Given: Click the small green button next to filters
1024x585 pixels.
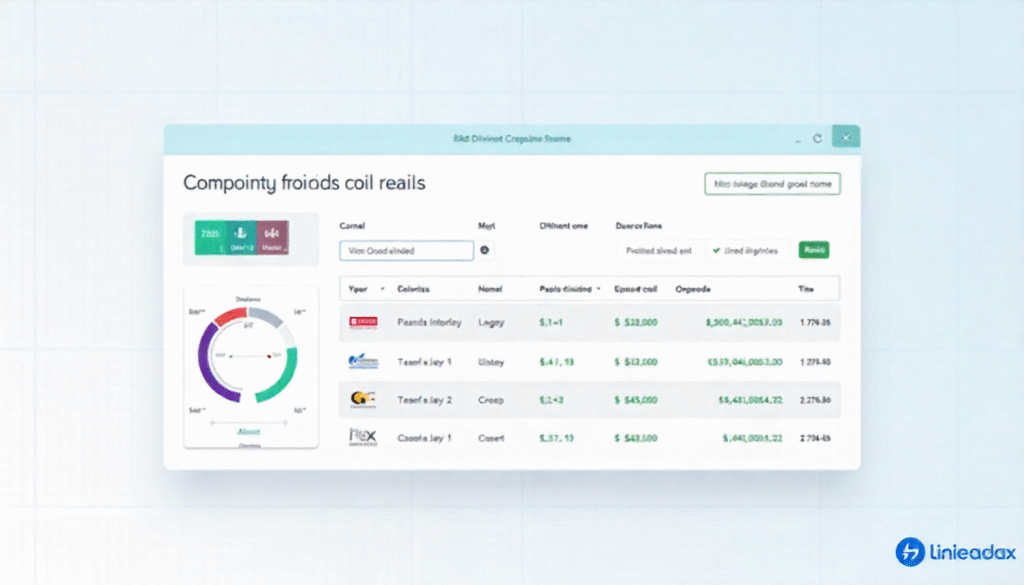Looking at the screenshot, I should click(814, 251).
